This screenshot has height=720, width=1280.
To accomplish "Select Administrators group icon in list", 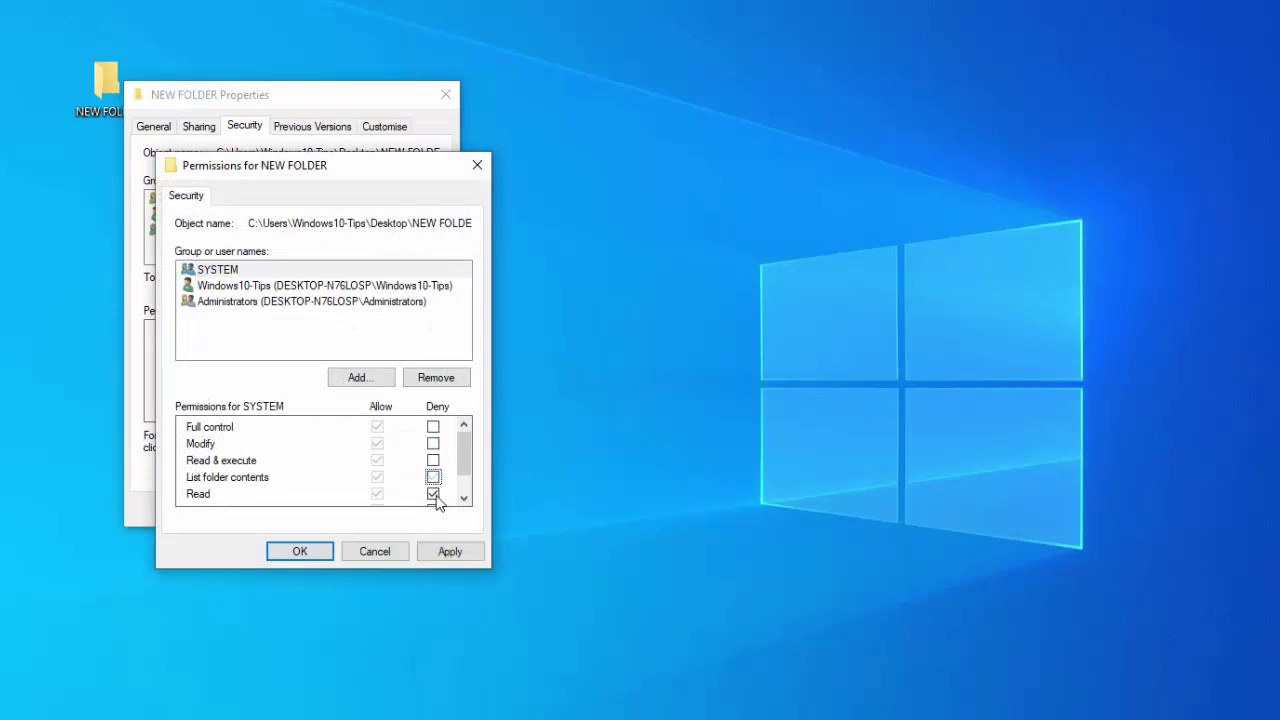I will pos(188,301).
